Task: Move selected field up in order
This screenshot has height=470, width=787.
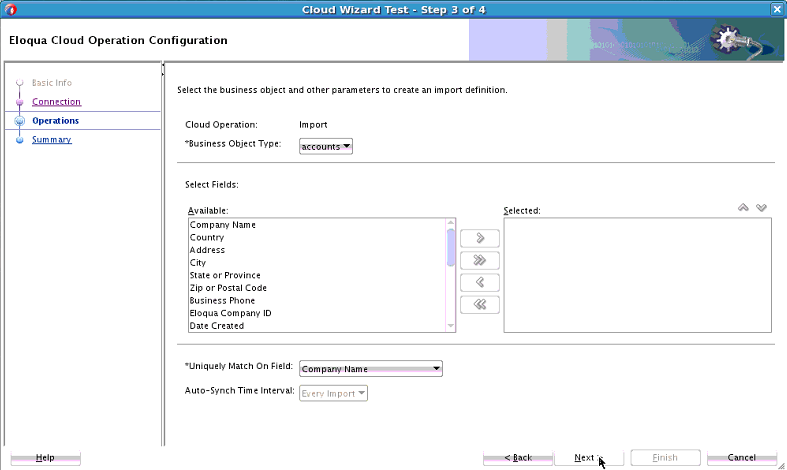Action: pyautogui.click(x=743, y=207)
